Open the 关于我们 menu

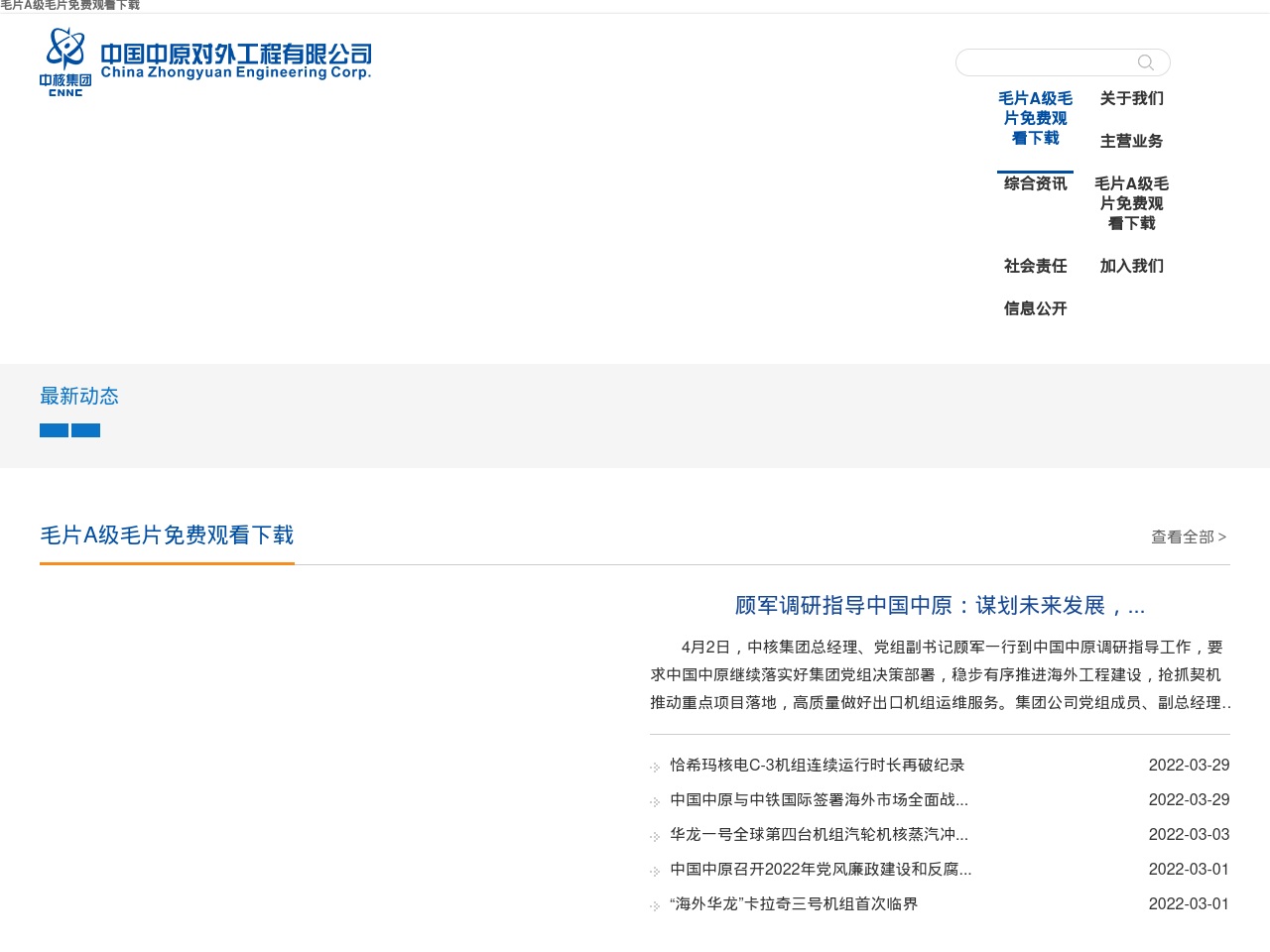pos(1131,98)
